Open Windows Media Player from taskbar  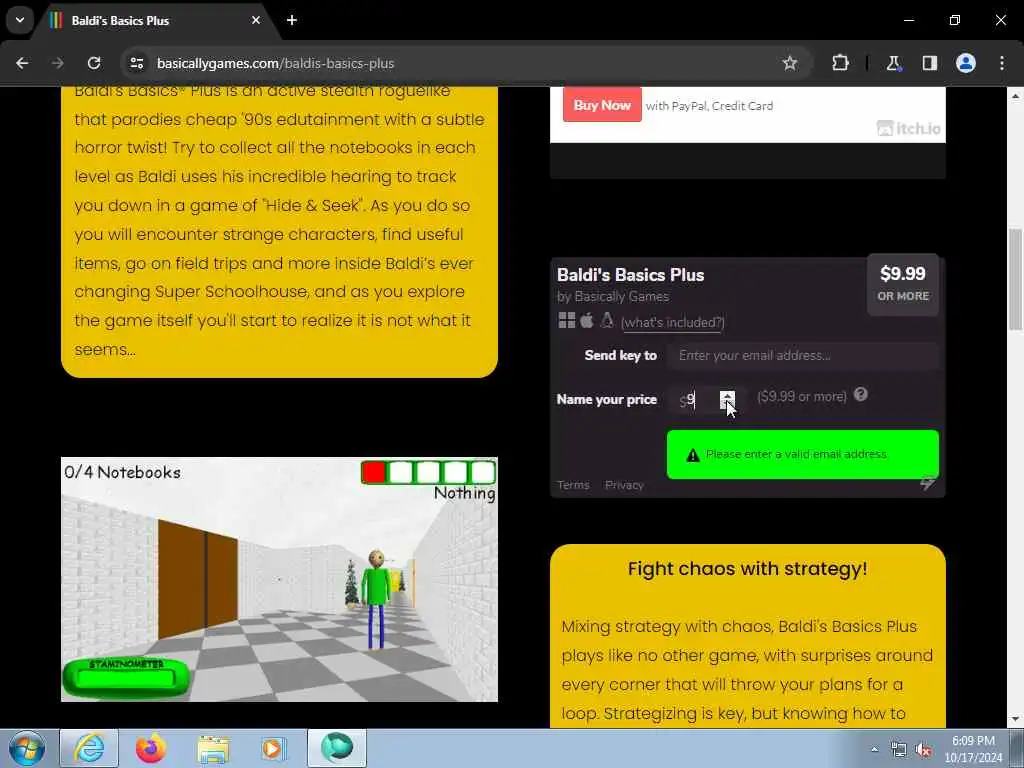(274, 748)
